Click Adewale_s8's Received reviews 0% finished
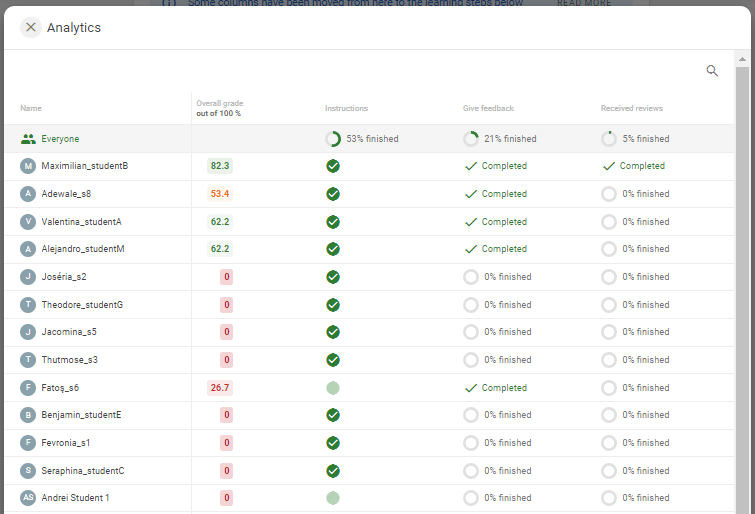Viewport: 755px width, 514px height. [x=635, y=194]
